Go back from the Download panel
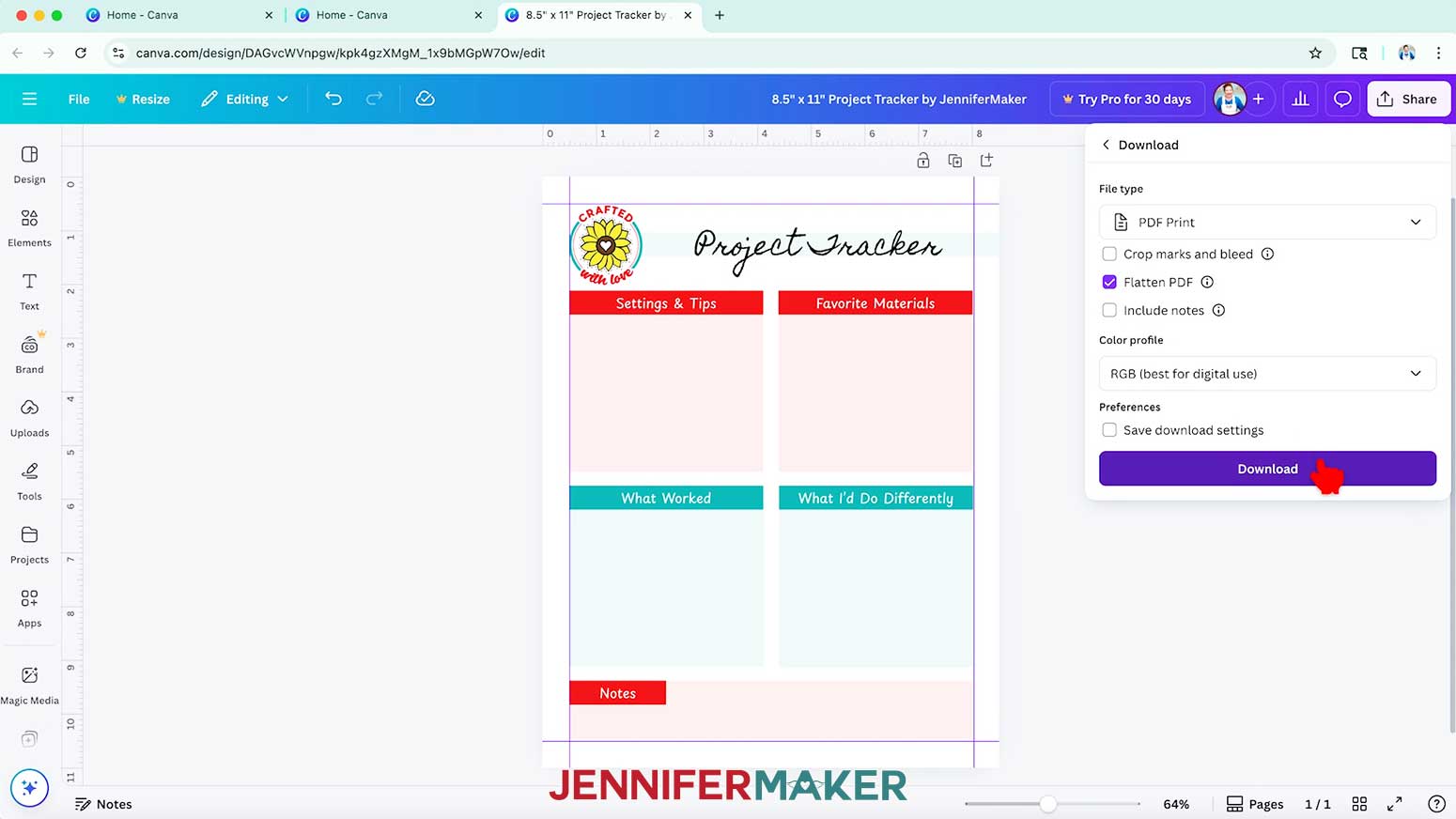 (1106, 145)
